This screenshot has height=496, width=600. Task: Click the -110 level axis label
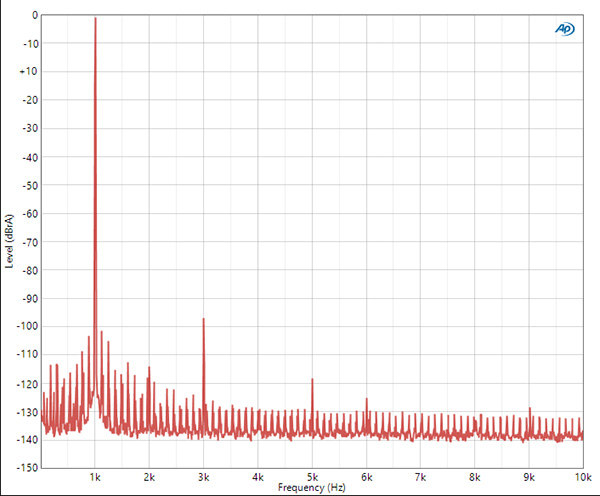28,355
